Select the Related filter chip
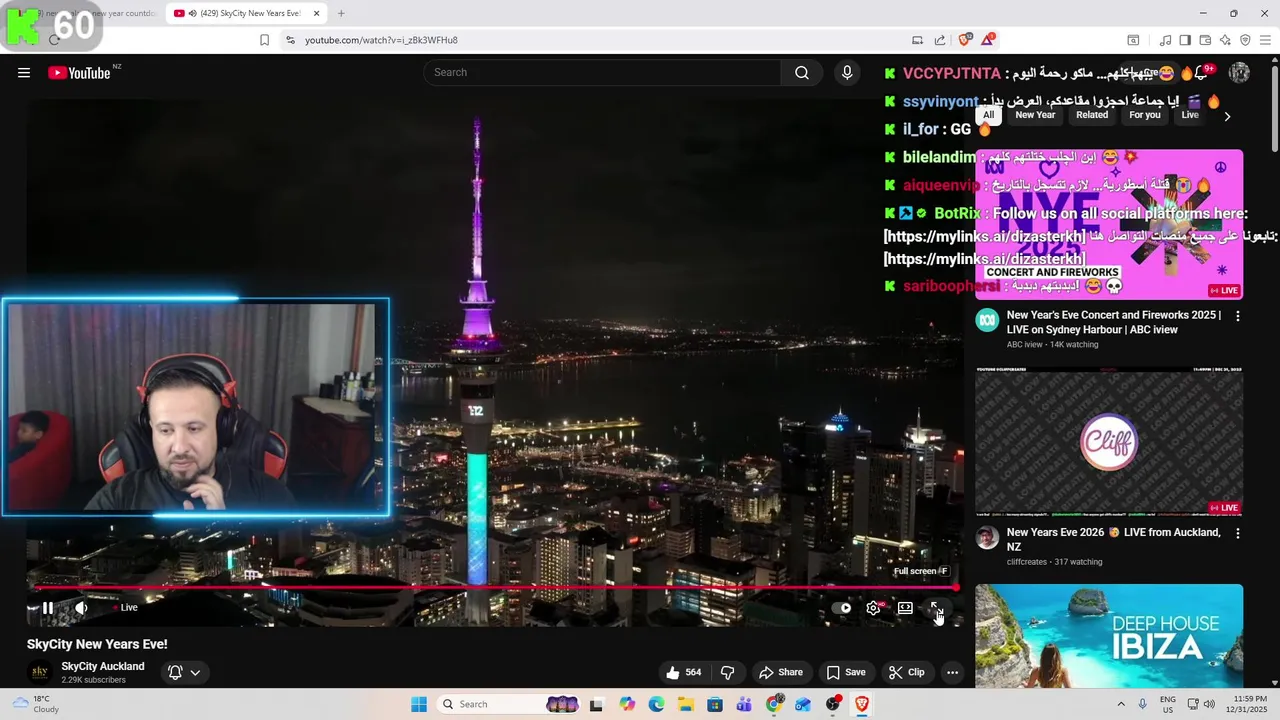 click(1092, 115)
